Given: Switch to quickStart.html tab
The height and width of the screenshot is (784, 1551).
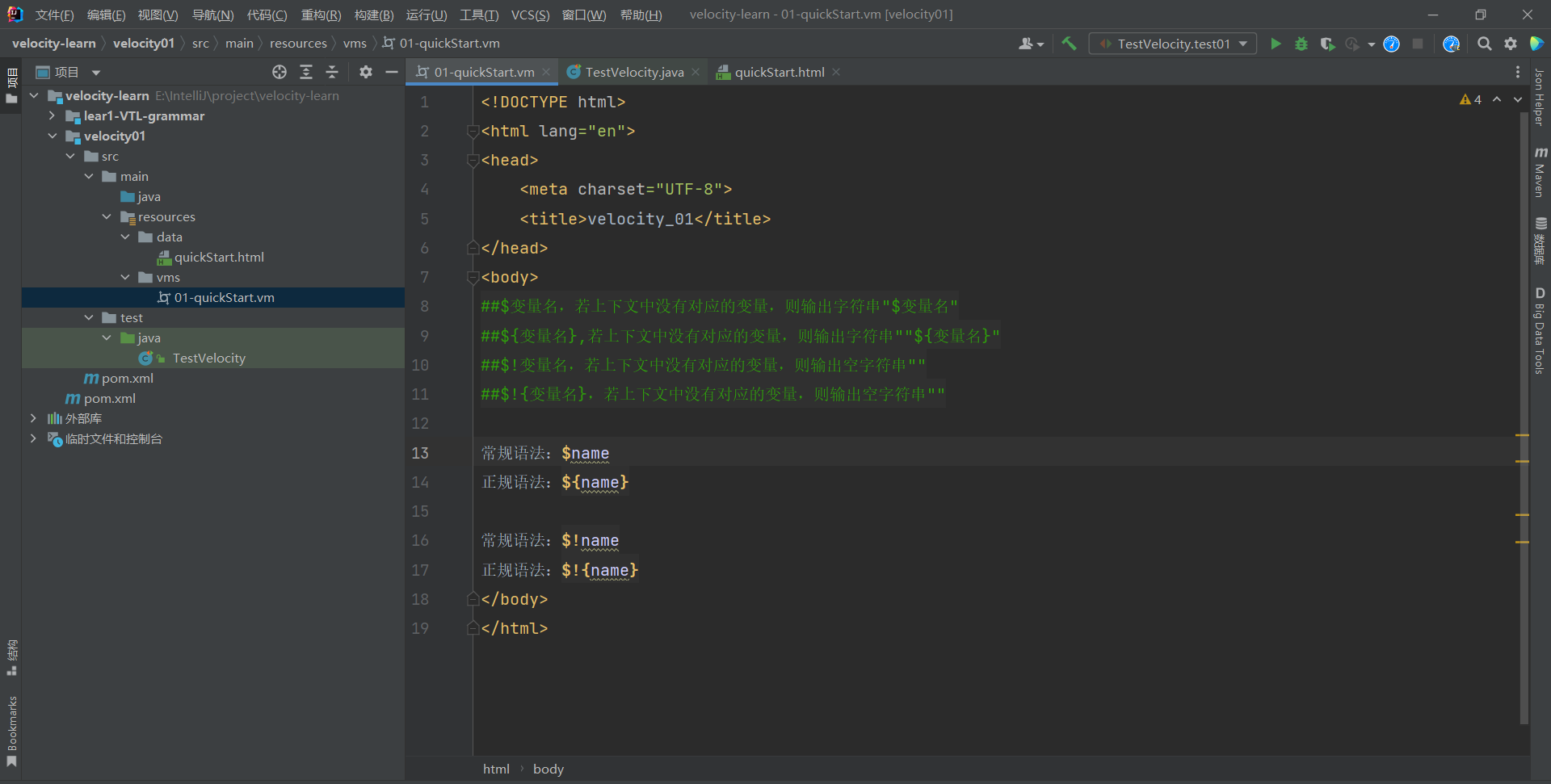Looking at the screenshot, I should tap(779, 72).
